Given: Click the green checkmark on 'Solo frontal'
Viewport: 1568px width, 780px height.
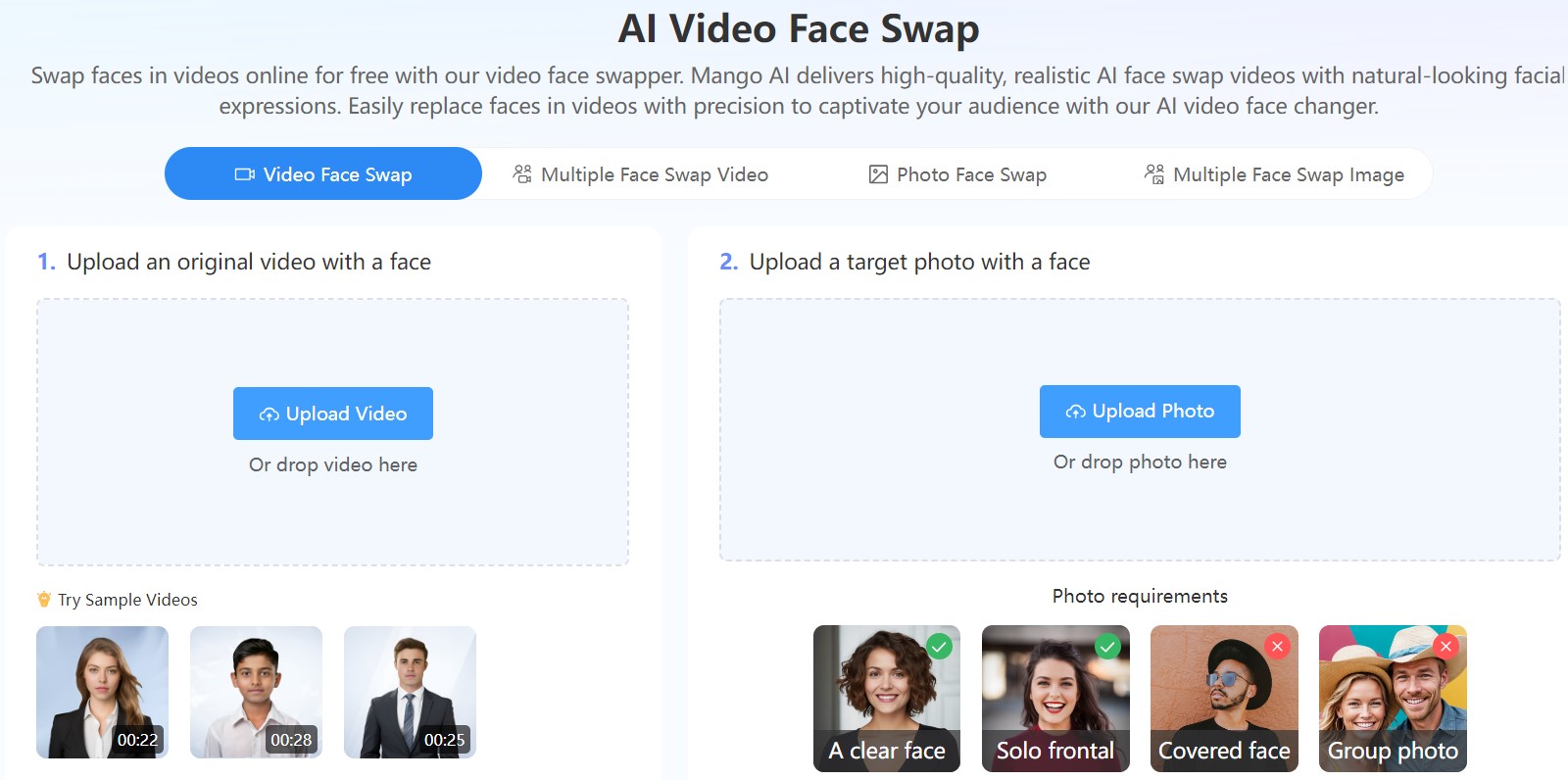Looking at the screenshot, I should click(x=1107, y=647).
